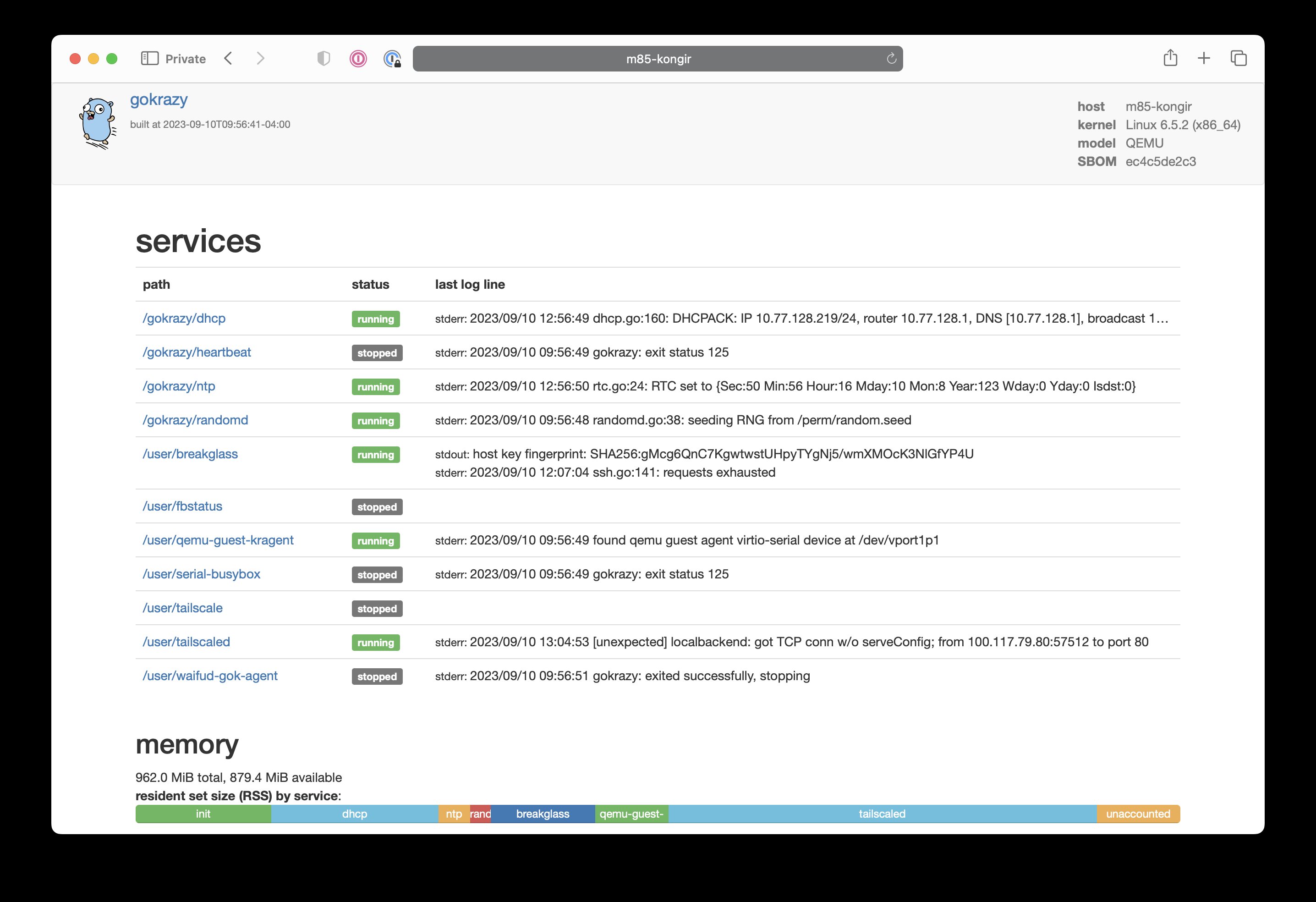Click the blue lock extension icon
Viewport: 1316px width, 902px height.
392,58
